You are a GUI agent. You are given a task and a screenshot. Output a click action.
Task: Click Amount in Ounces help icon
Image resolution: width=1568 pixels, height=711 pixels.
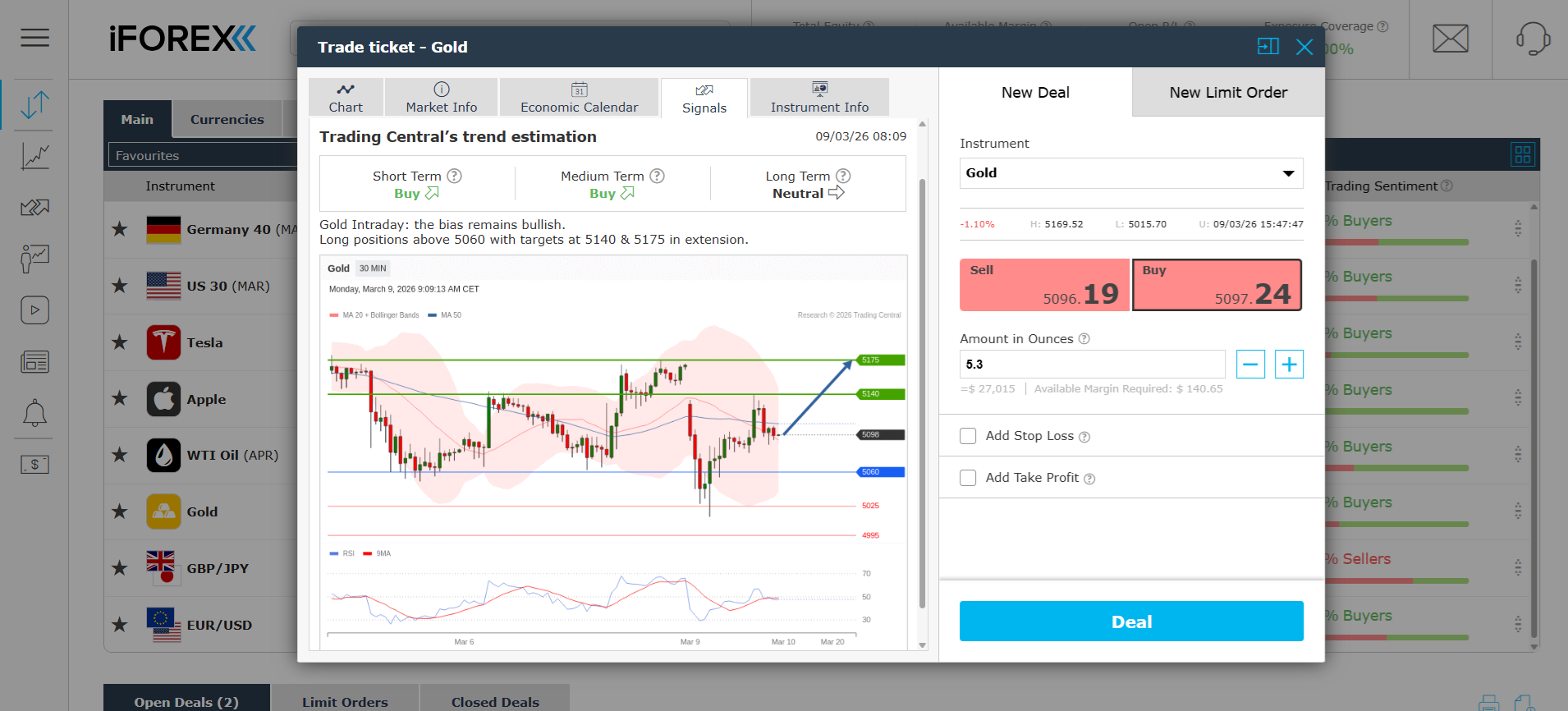(1084, 339)
